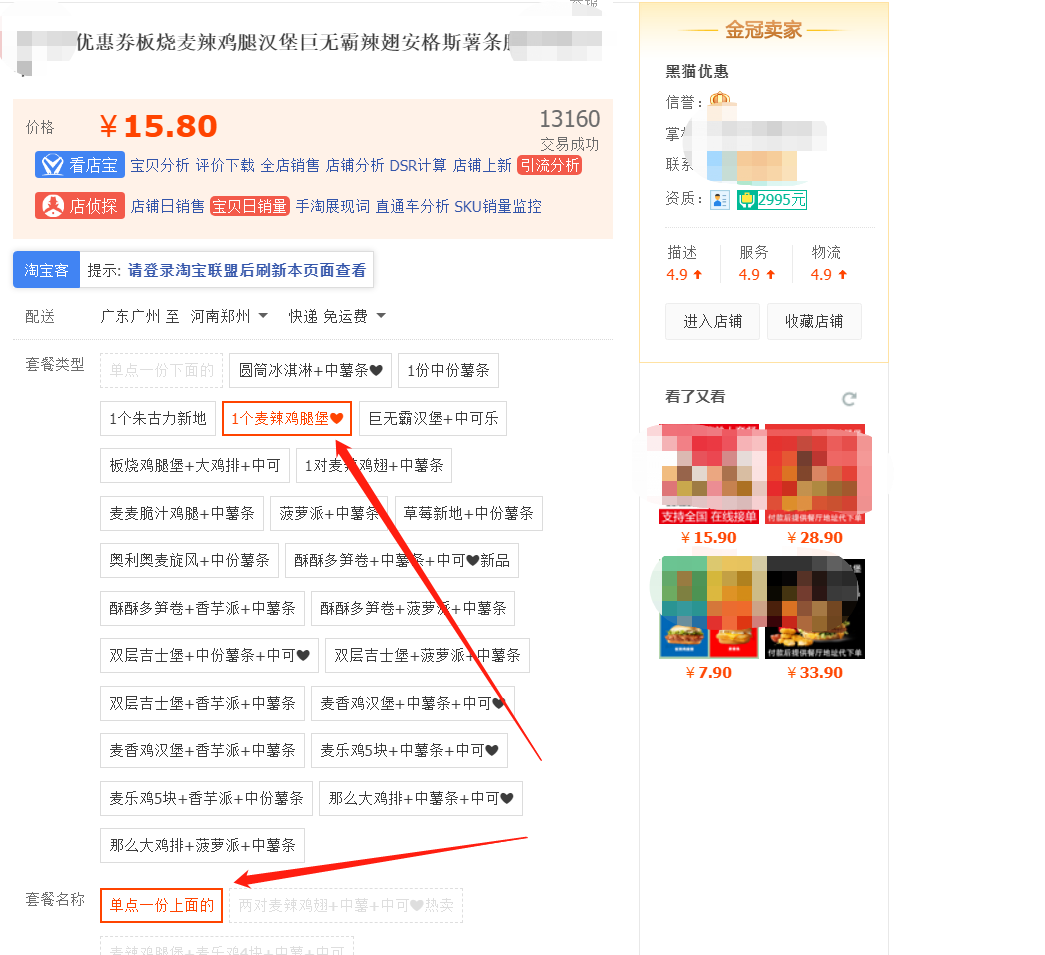Select the 1个麦辣鸡腿堡 combo option

[x=286, y=418]
